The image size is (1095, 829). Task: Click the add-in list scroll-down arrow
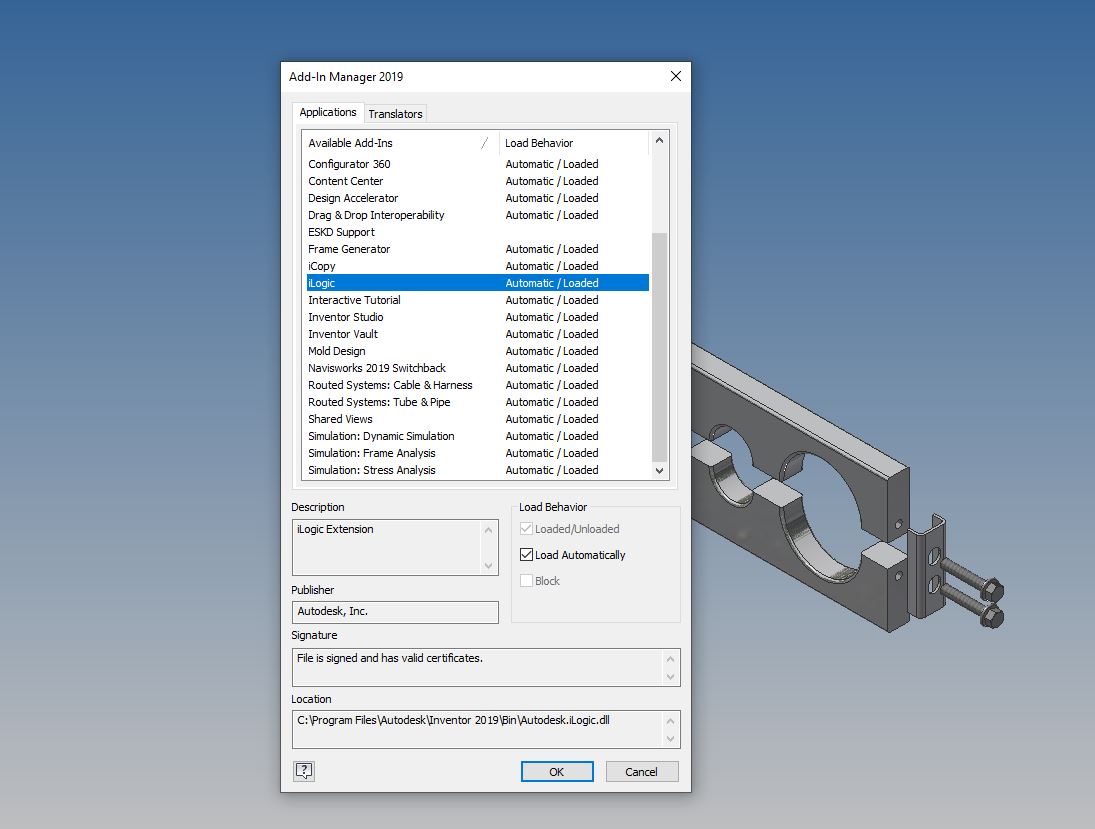[659, 470]
